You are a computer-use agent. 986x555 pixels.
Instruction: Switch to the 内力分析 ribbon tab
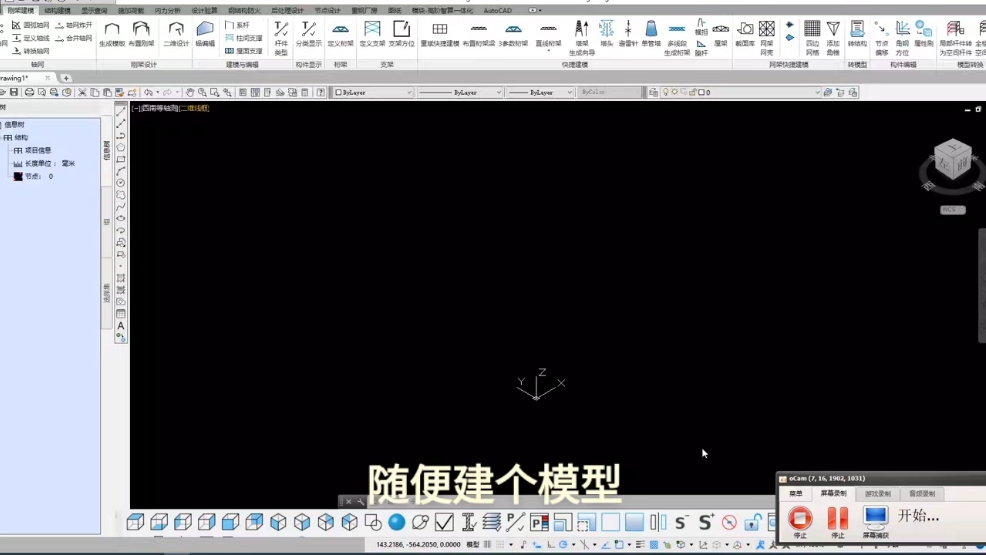[x=167, y=11]
